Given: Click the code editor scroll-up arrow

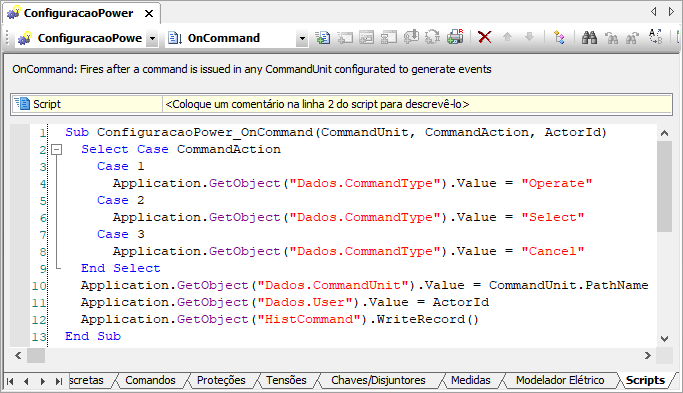Looking at the screenshot, I should (664, 133).
